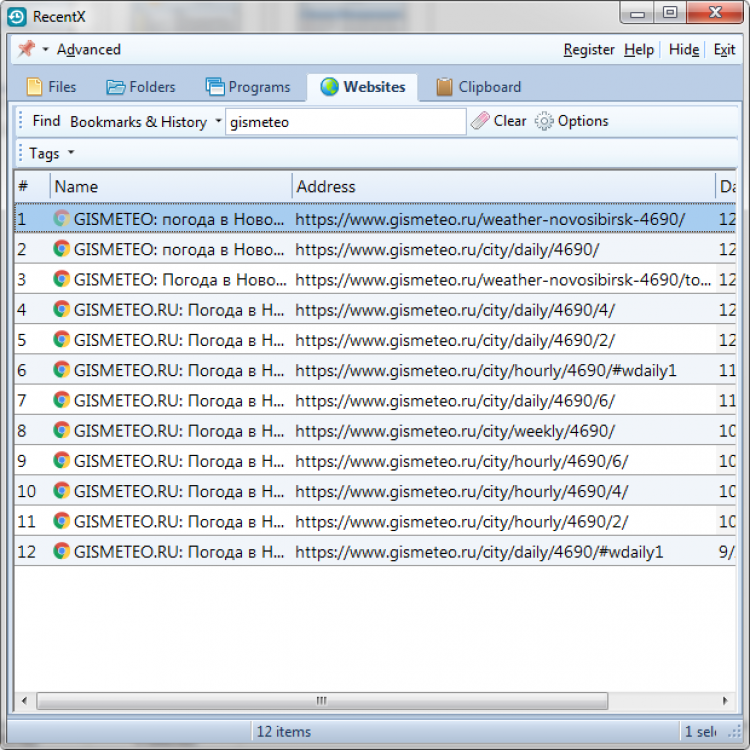Click the scroll right arrow
The height and width of the screenshot is (750, 750).
coord(725,701)
